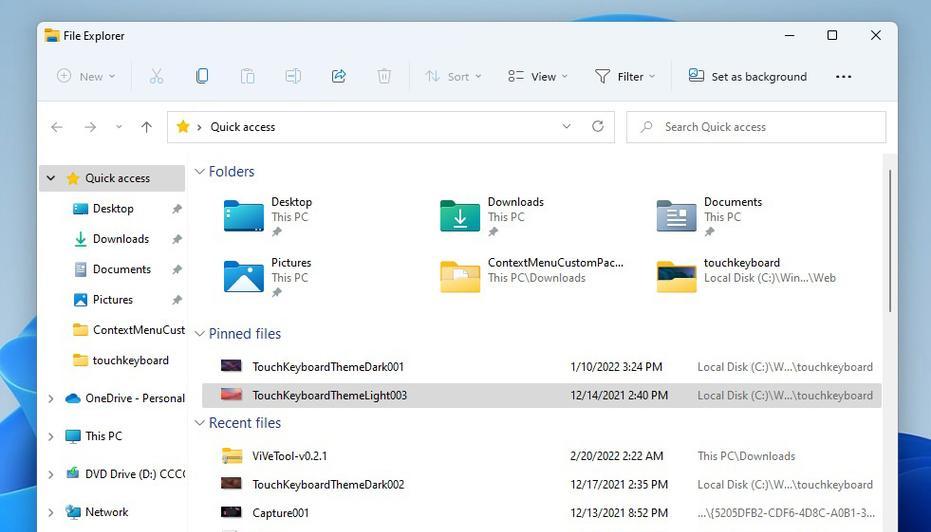Open the Pictures folder tile
This screenshot has width=931, height=532.
click(x=269, y=277)
